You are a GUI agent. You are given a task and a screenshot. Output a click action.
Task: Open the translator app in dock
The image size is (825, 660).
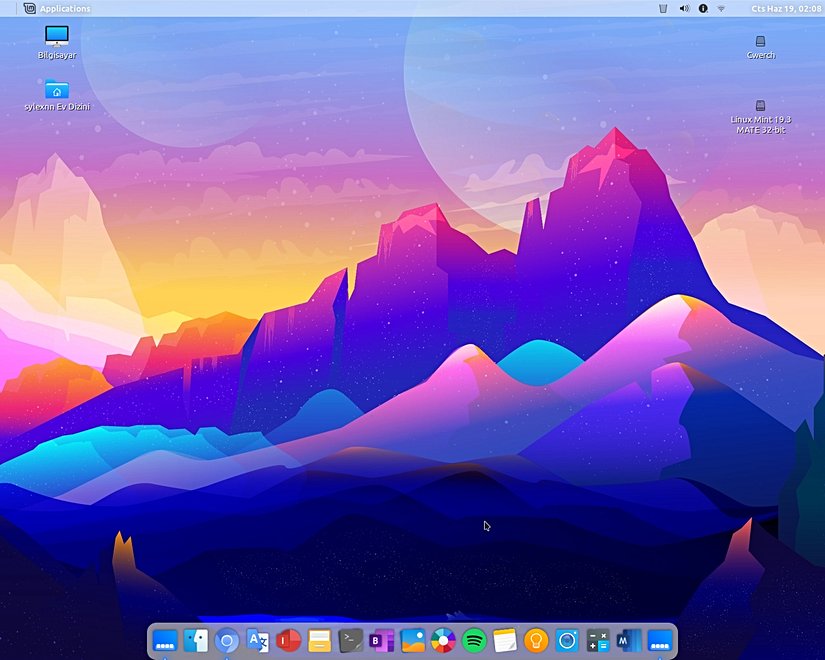tap(257, 640)
